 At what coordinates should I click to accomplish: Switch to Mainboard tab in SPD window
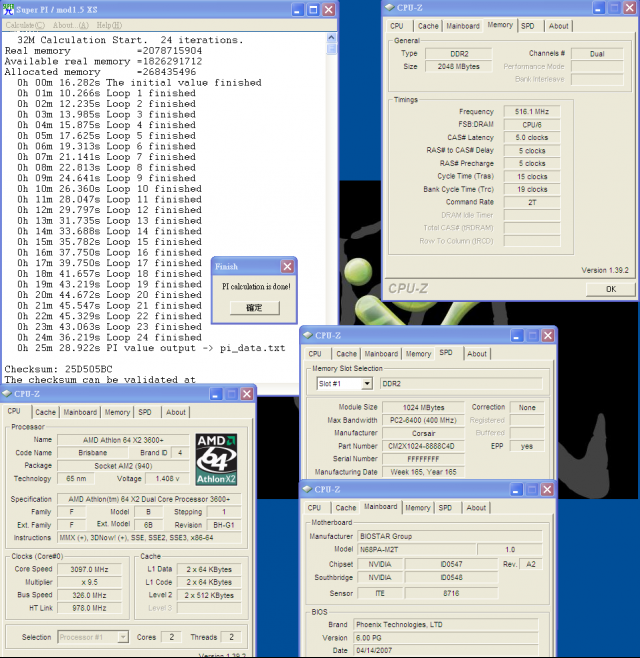[x=381, y=354]
